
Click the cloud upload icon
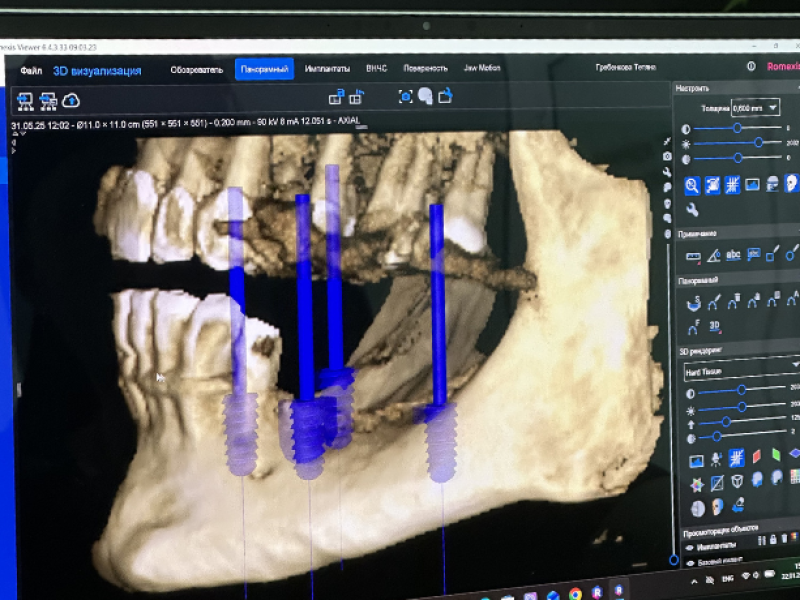tap(71, 101)
